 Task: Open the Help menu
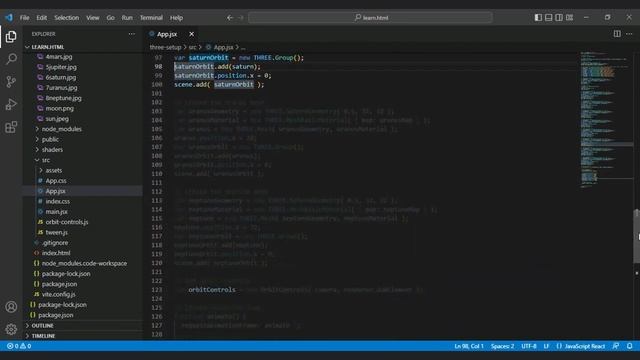pos(176,18)
